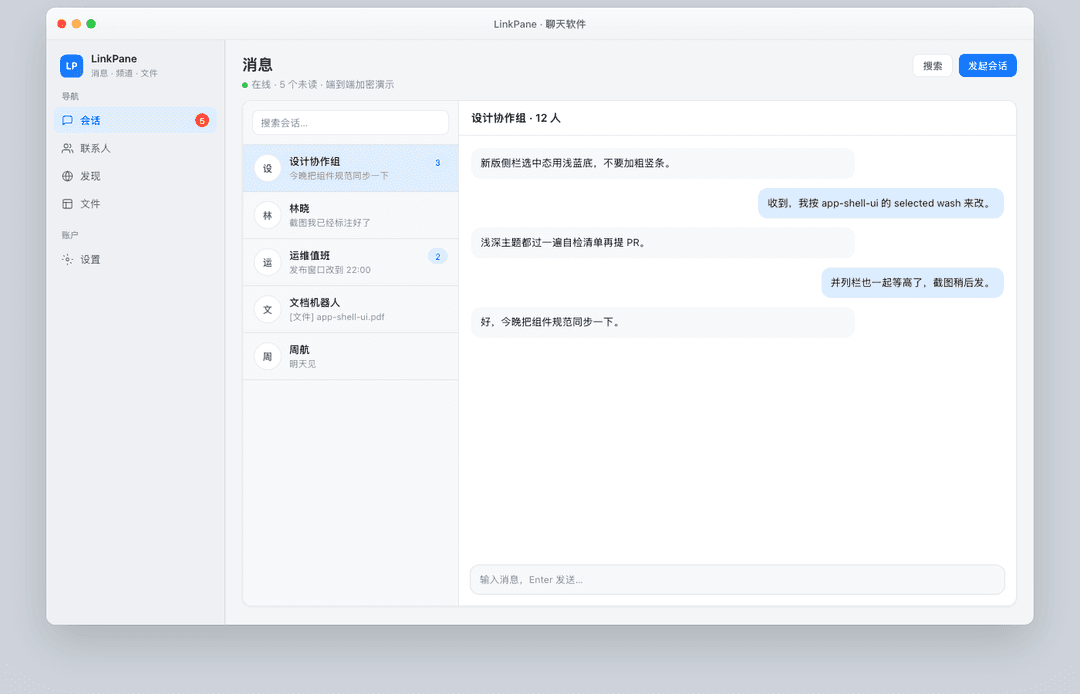Click message 浅深主题都过一遍自检清单再提 PR
The width and height of the screenshot is (1080, 694).
click(x=663, y=242)
